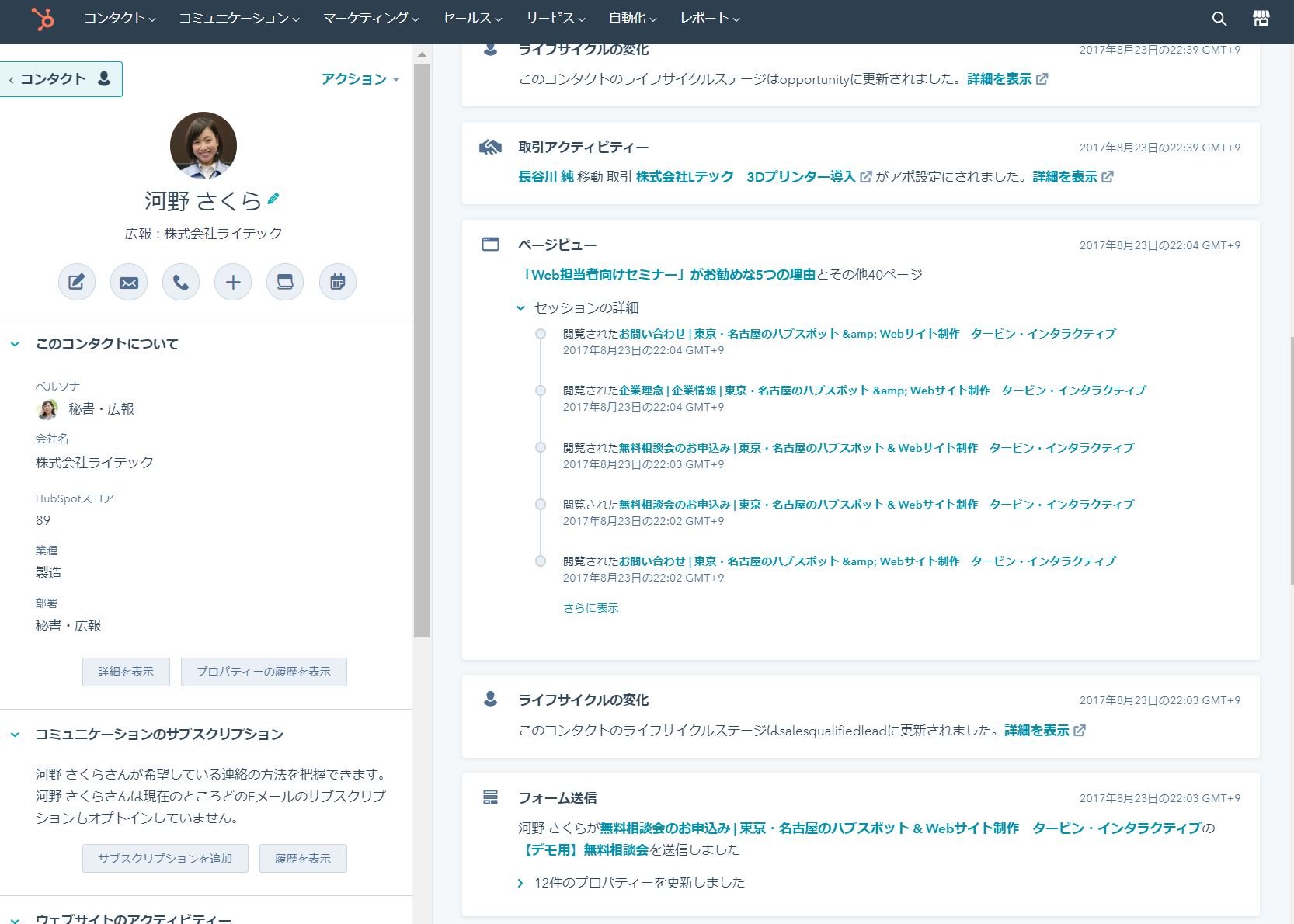The image size is (1294, 924).
Task: Open the marketplace store icon
Action: 1261,19
